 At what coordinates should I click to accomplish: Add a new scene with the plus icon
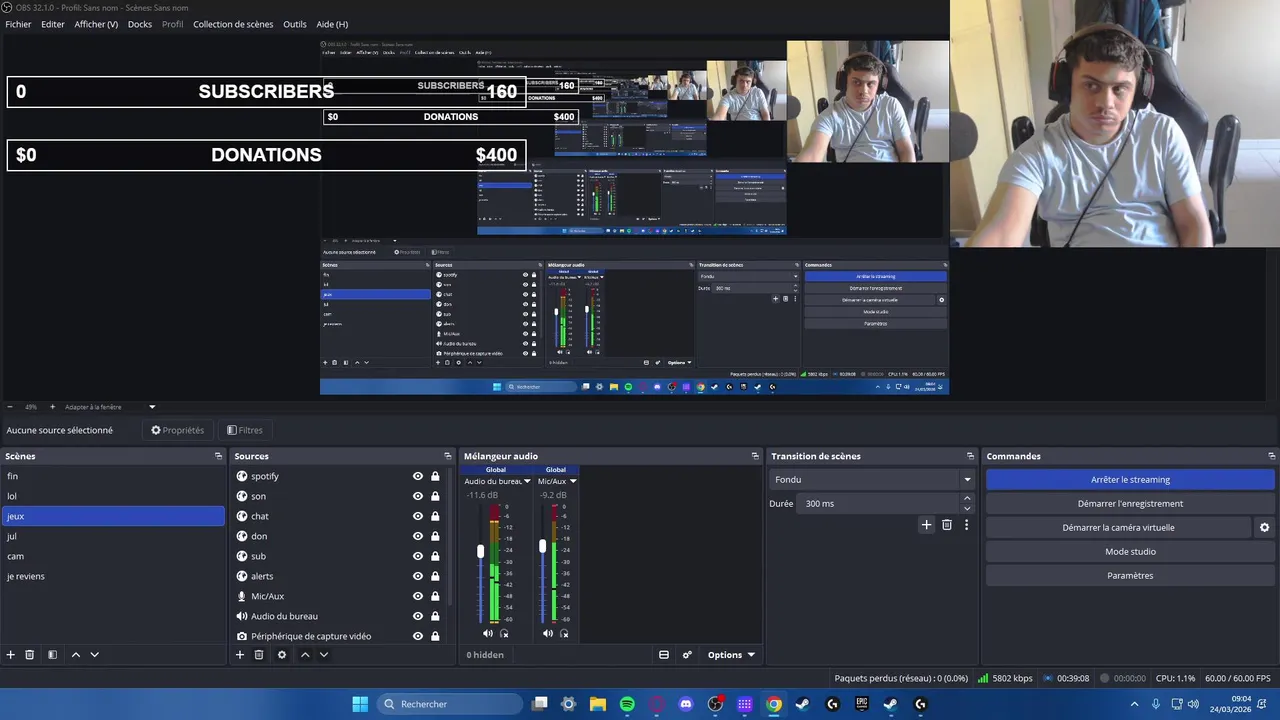pos(11,655)
